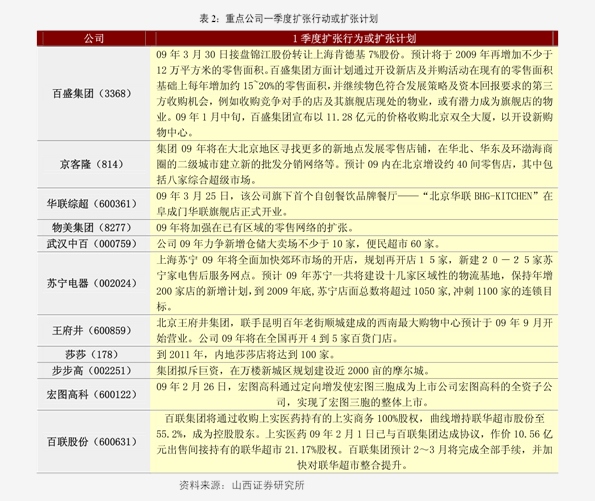Click the table title 表2 caption
The width and height of the screenshot is (595, 501).
coord(288,18)
